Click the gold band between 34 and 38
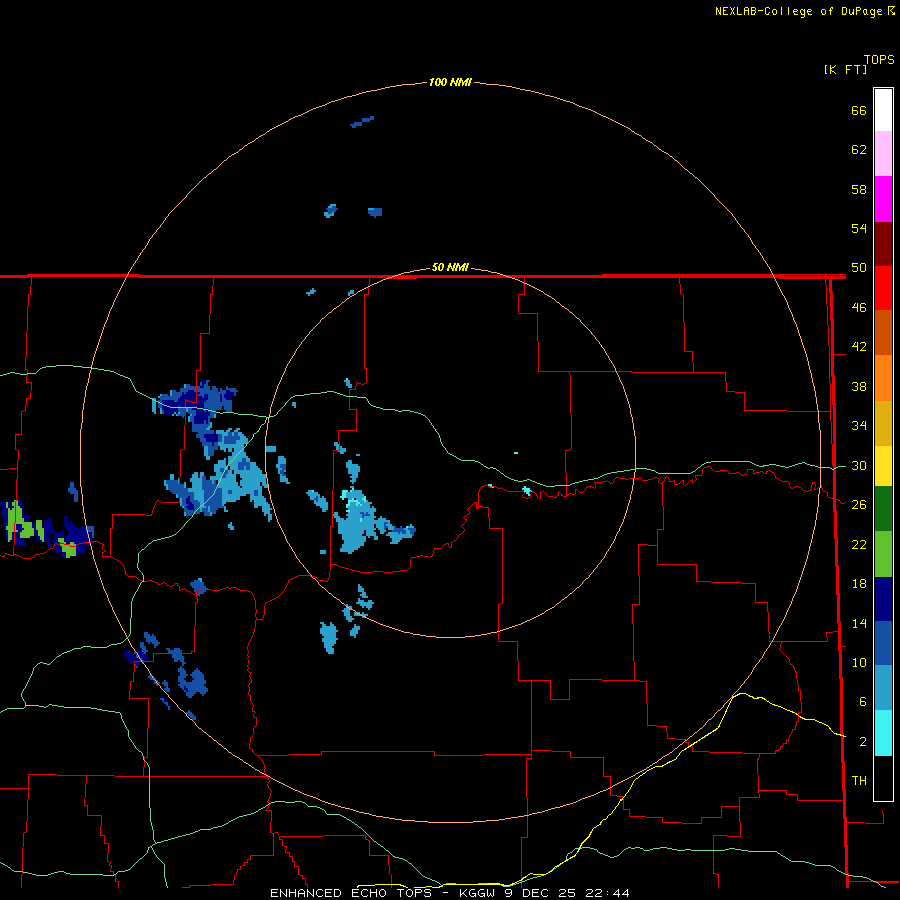The image size is (900, 900). point(883,423)
